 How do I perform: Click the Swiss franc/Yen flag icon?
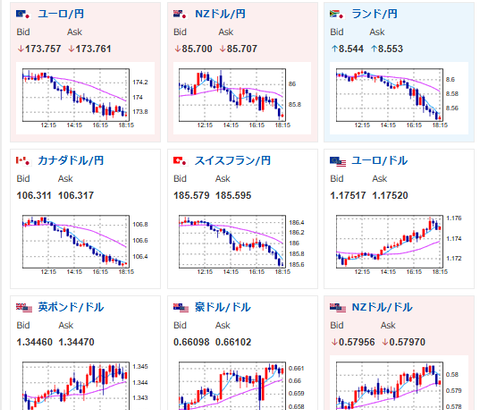pyautogui.click(x=180, y=161)
